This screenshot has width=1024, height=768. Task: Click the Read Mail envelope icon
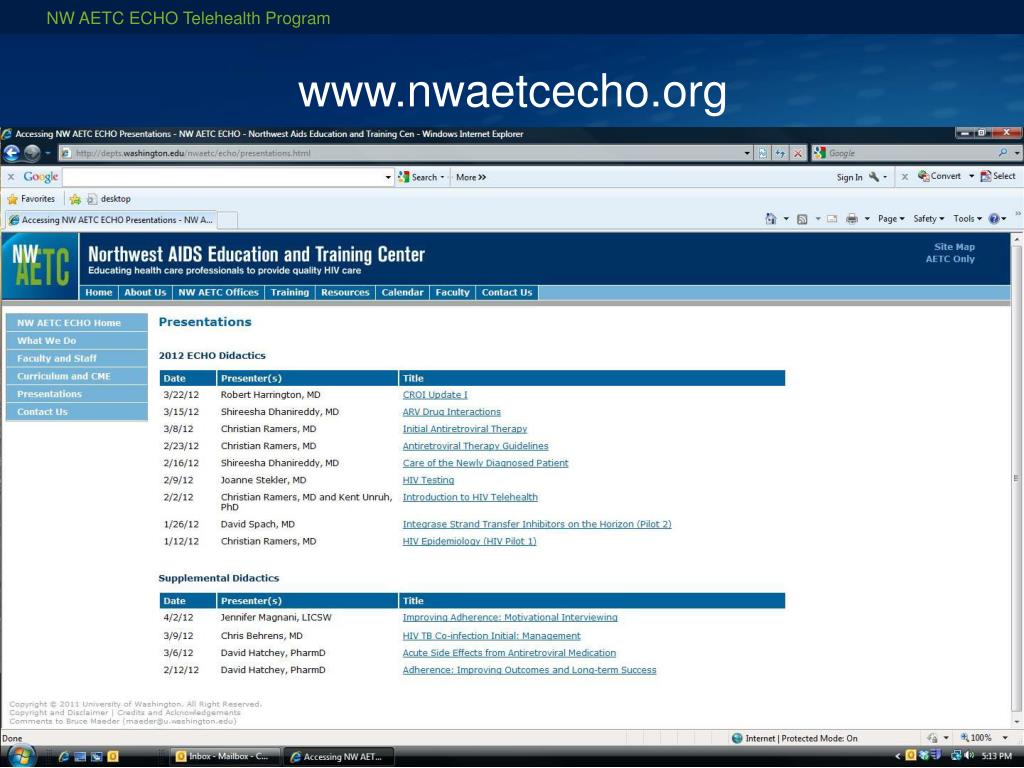(832, 219)
